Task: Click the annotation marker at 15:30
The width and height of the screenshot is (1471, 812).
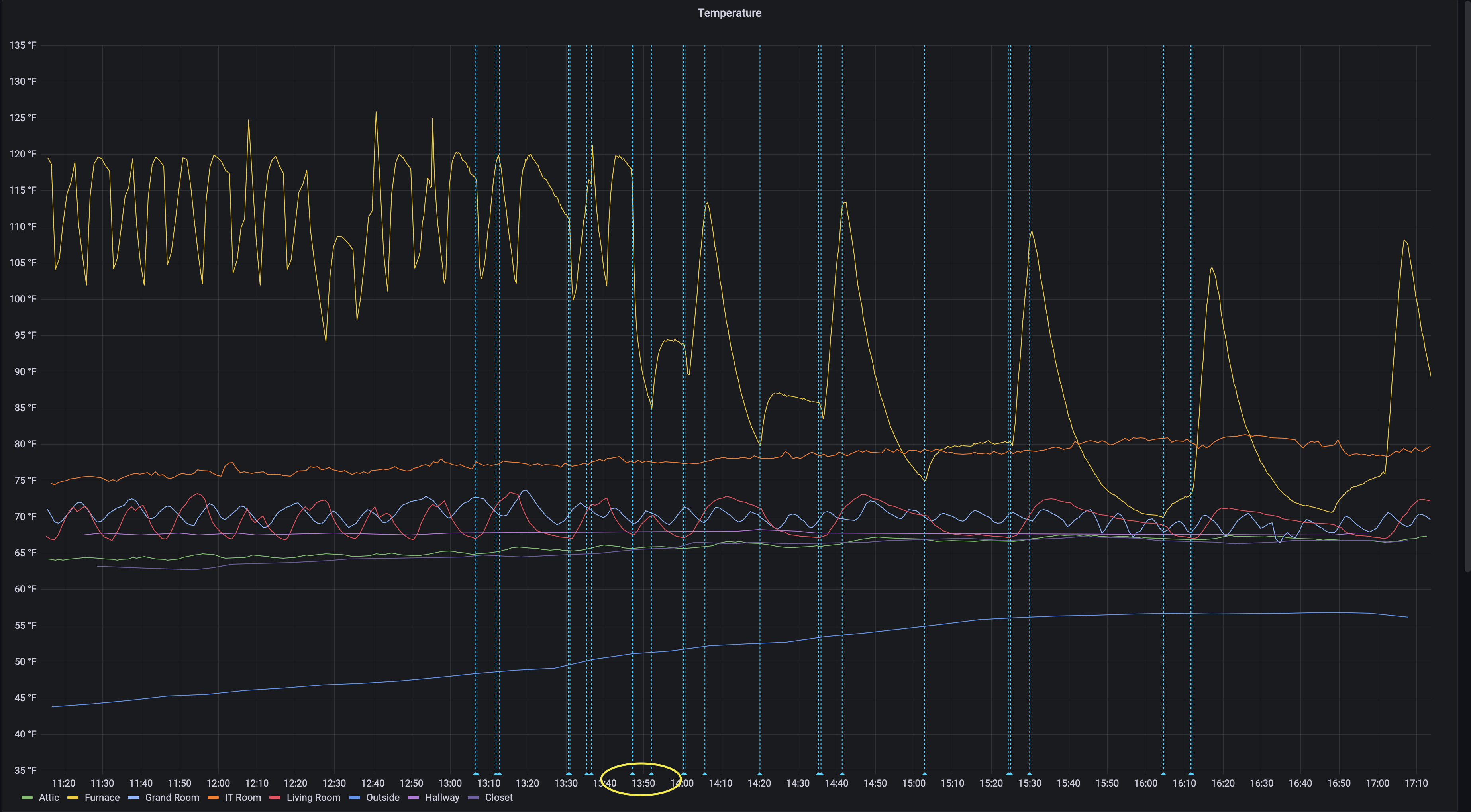Action: click(1030, 774)
